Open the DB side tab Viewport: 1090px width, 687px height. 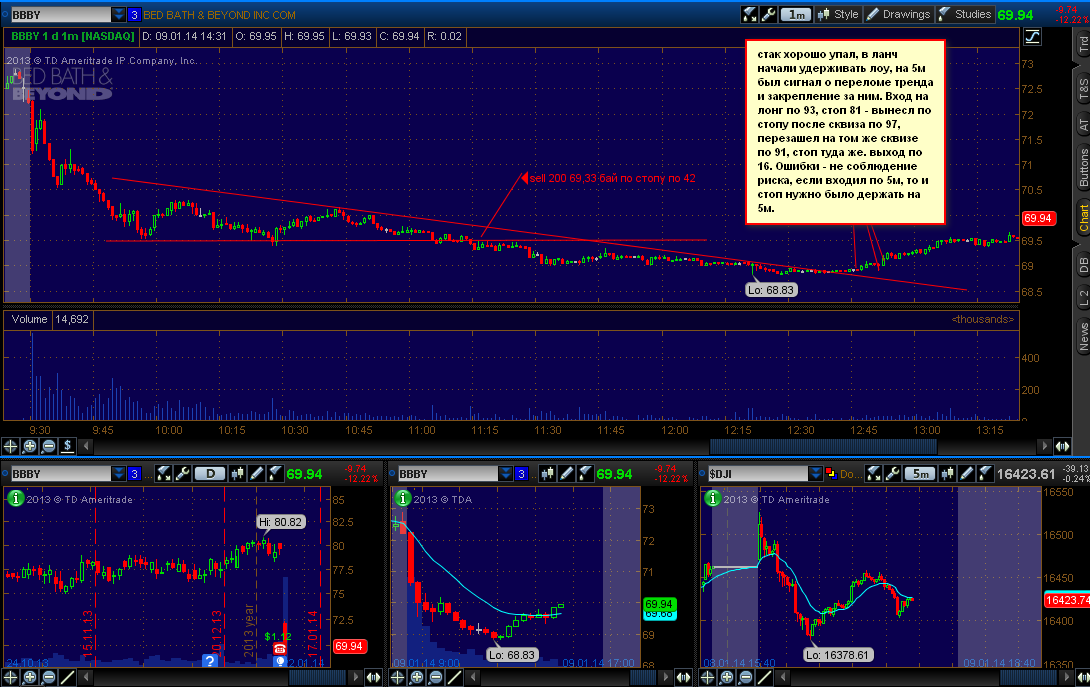(x=1082, y=265)
